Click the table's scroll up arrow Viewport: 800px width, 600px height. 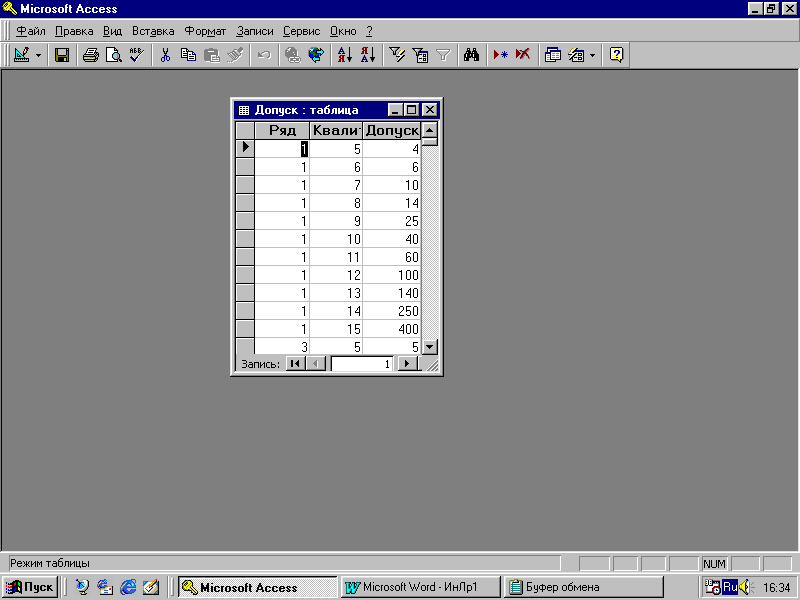point(430,130)
